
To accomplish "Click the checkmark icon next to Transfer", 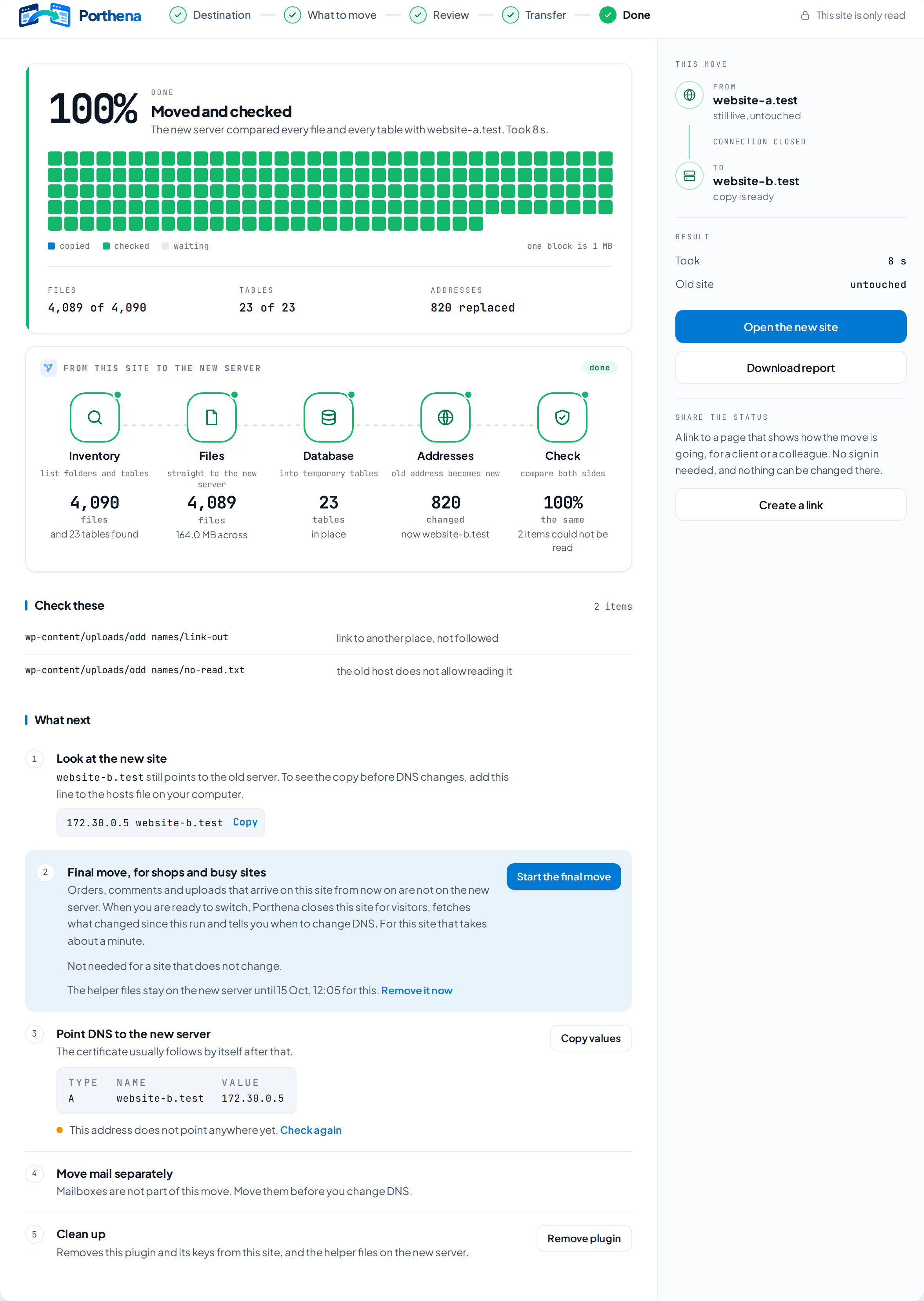I will (510, 15).
